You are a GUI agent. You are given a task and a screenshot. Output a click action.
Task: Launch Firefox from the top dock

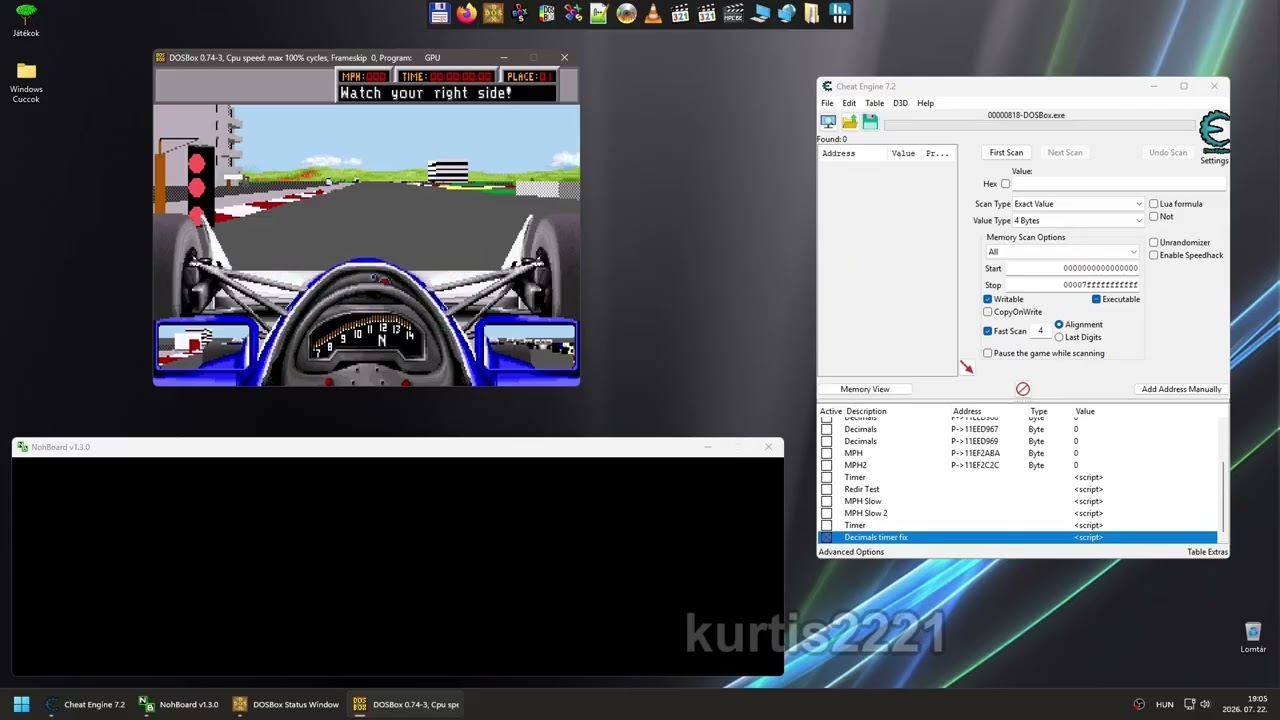pos(466,13)
